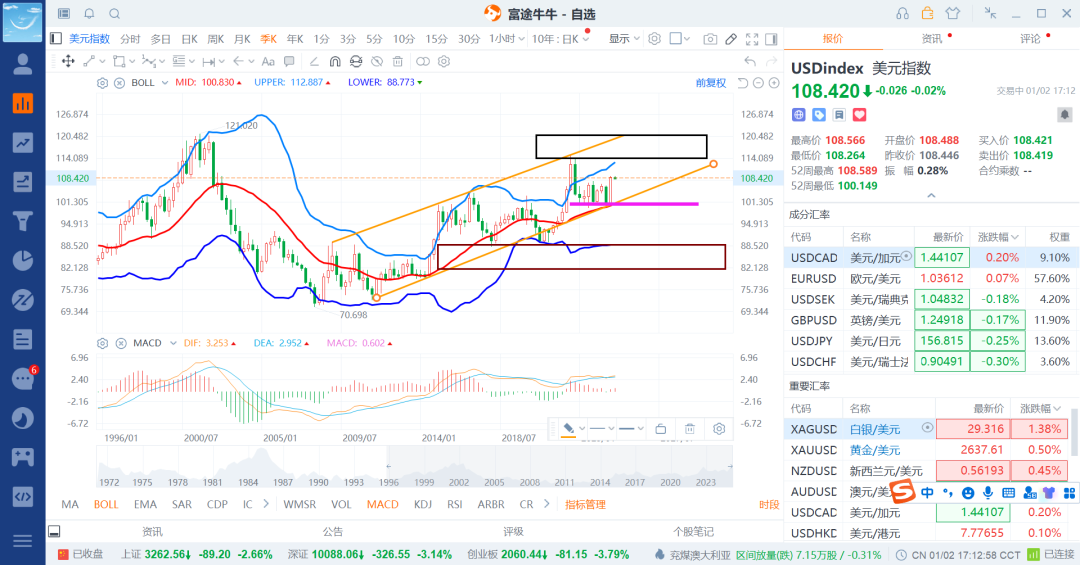This screenshot has width=1080, height=565.
Task: Select the KDJ indicator tab
Action: tap(423, 504)
